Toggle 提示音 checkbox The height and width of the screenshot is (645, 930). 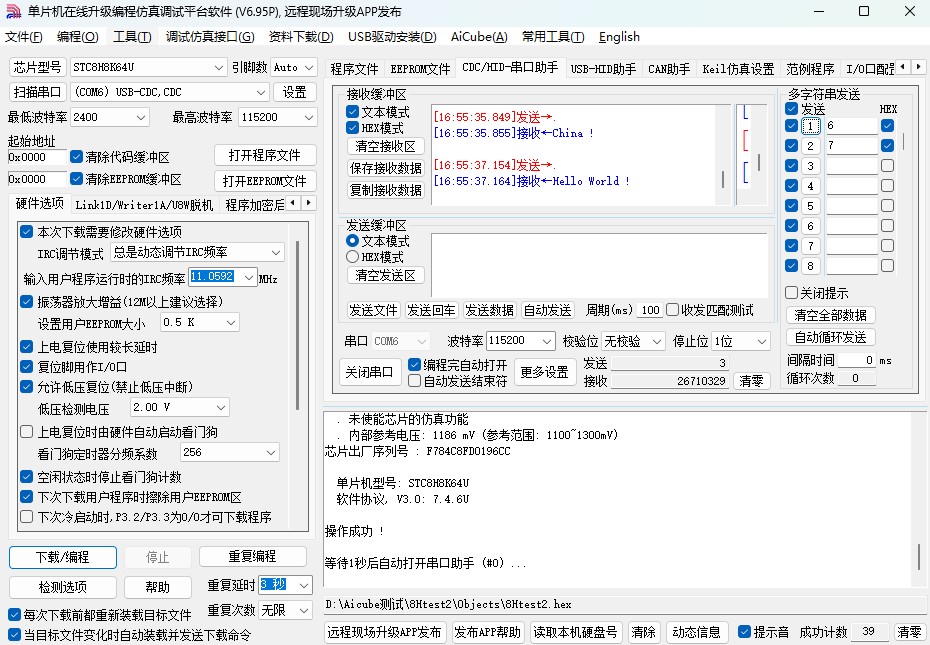pyautogui.click(x=744, y=631)
